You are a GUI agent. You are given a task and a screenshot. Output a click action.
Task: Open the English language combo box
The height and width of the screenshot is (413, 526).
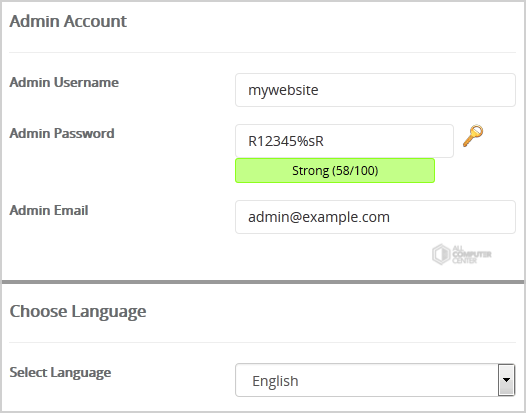[375, 380]
